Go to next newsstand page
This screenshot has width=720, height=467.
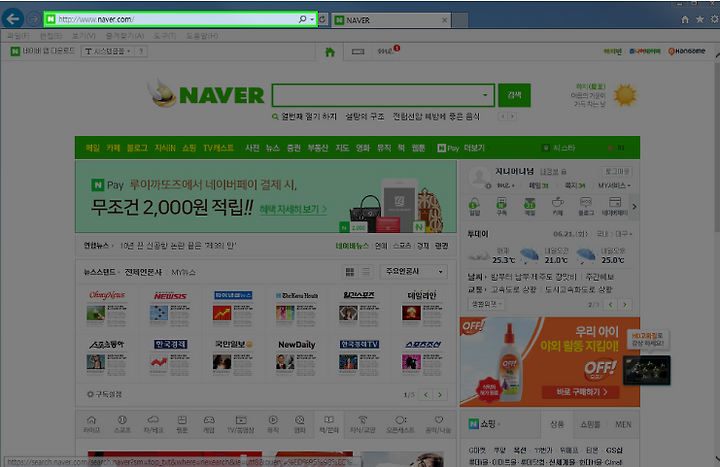(x=440, y=394)
